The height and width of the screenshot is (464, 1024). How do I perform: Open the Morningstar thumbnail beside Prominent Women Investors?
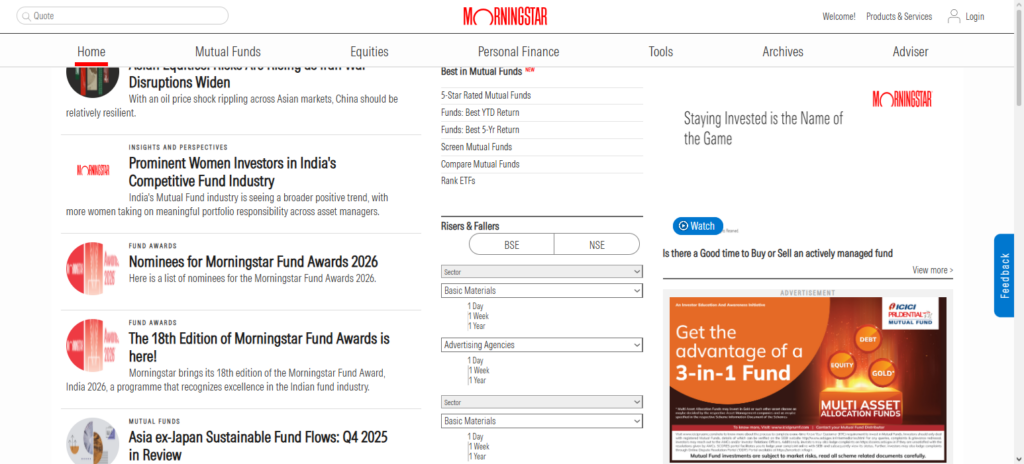click(93, 171)
